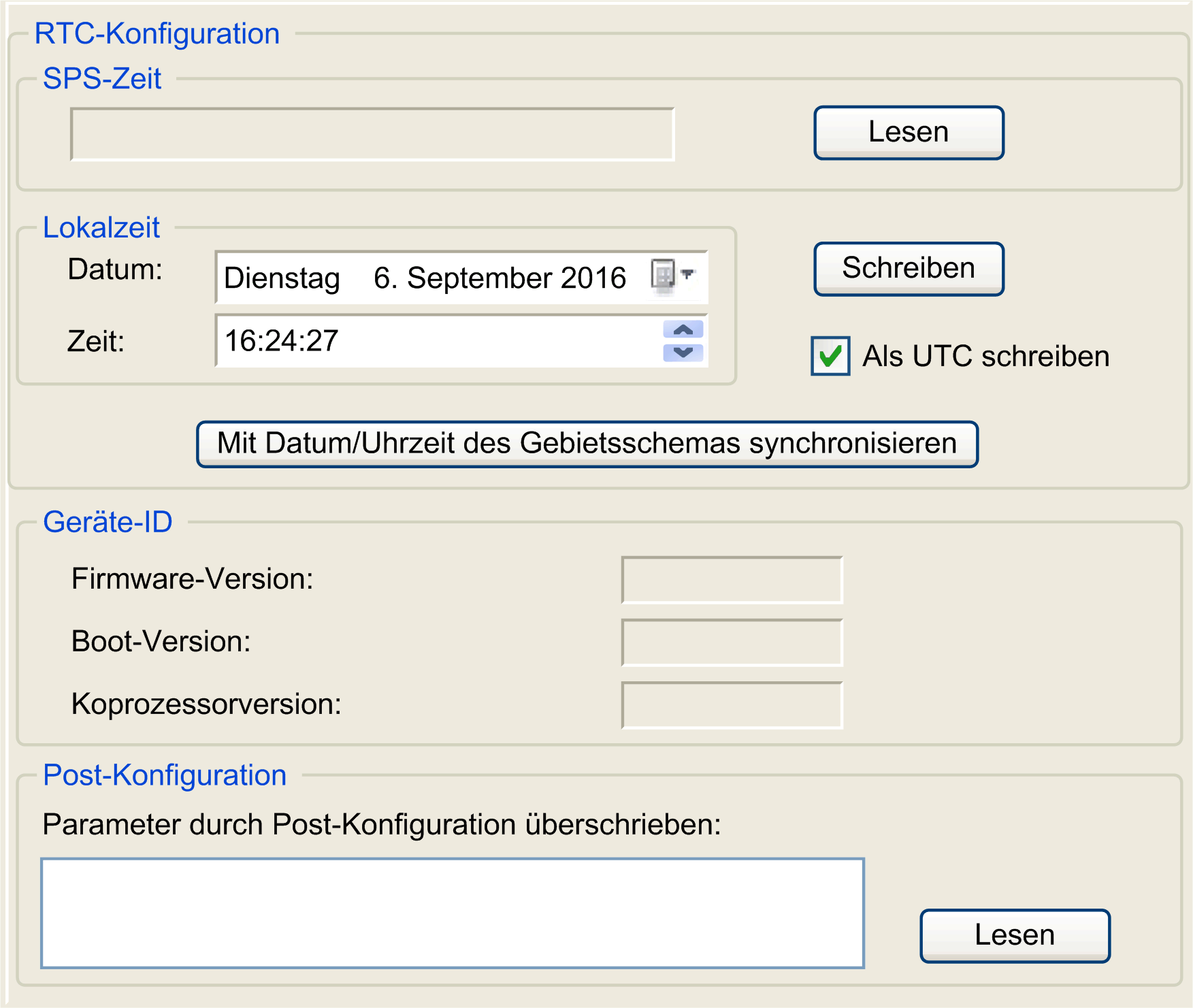Click the Zeit spinner down arrow
Viewport: 1193px width, 1008px height.
(x=683, y=352)
